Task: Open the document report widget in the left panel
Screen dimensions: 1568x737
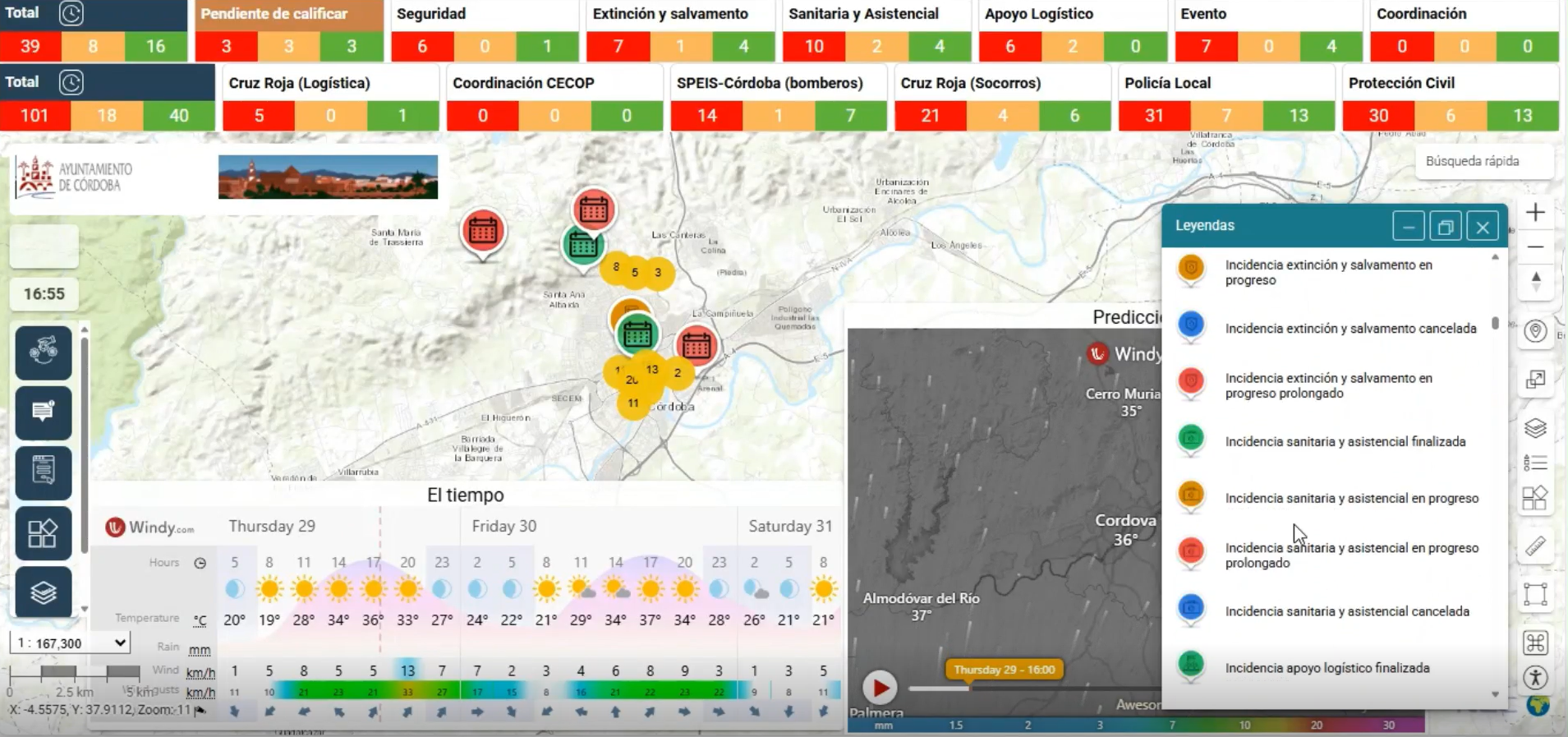Action: [x=44, y=472]
